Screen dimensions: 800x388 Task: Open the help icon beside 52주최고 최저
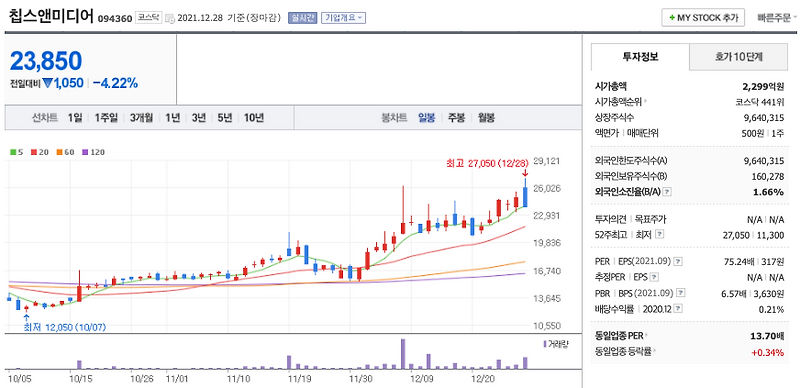pos(659,234)
